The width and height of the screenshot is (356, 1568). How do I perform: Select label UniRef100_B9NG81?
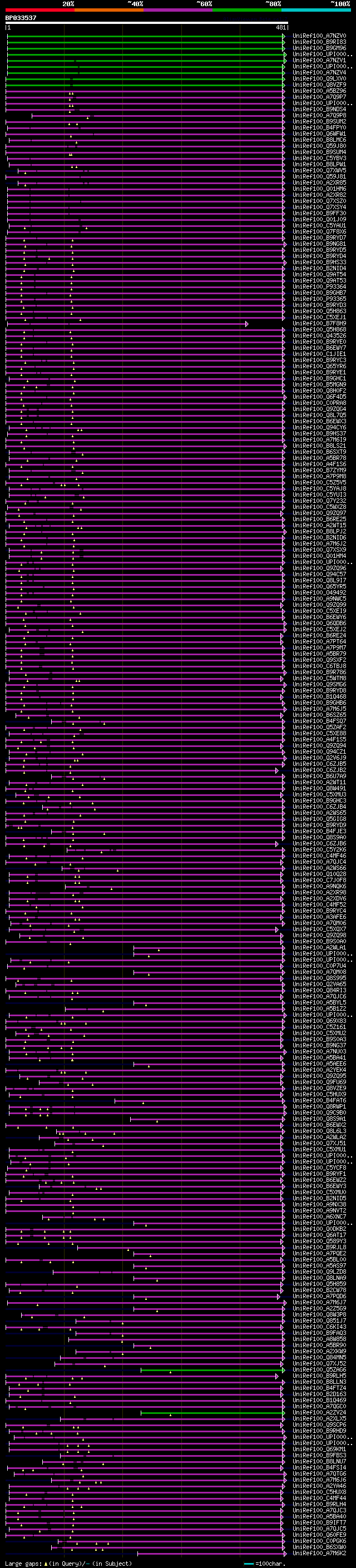tap(319, 244)
